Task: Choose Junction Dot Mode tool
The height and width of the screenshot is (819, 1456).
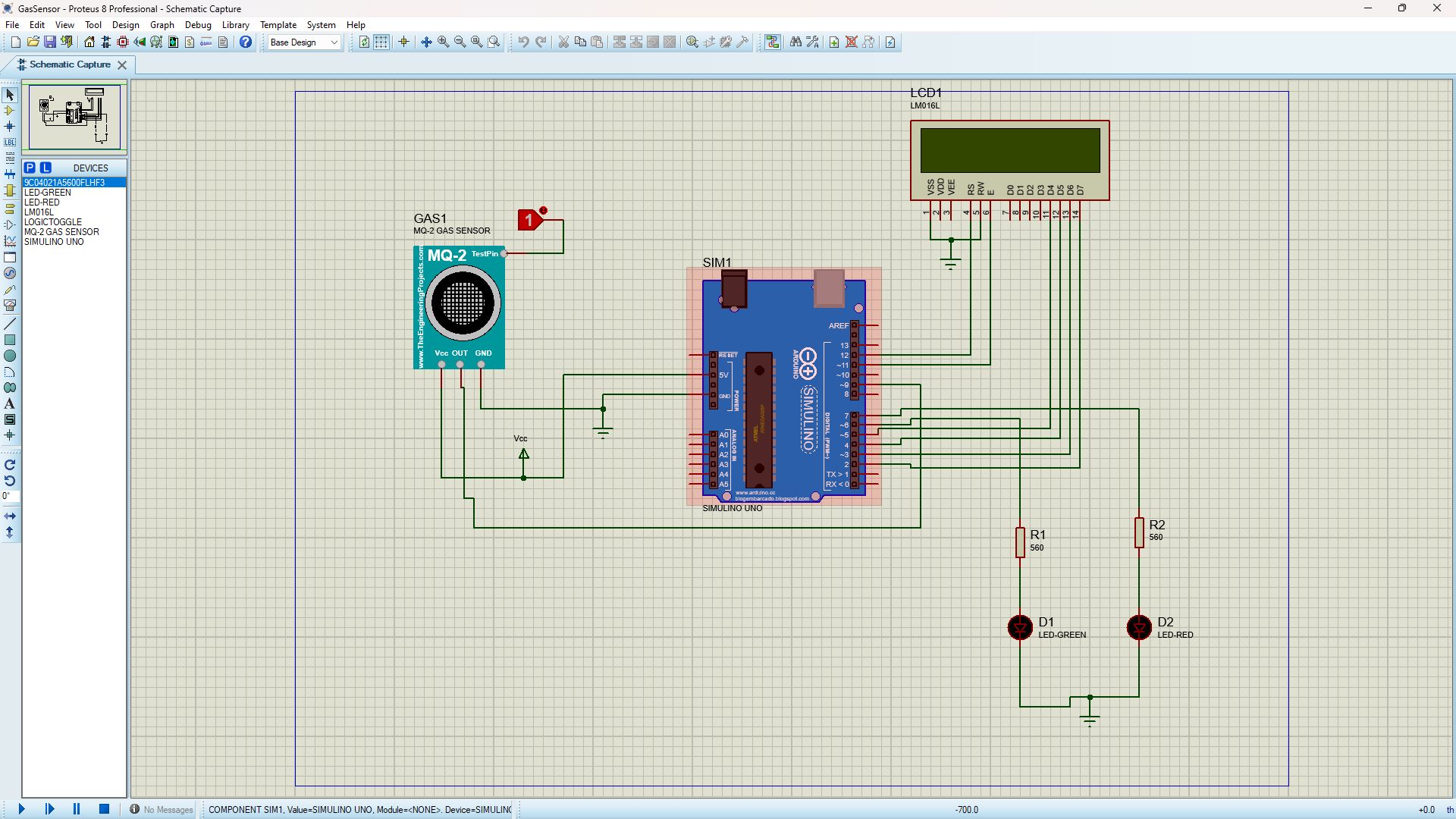Action: (x=10, y=127)
